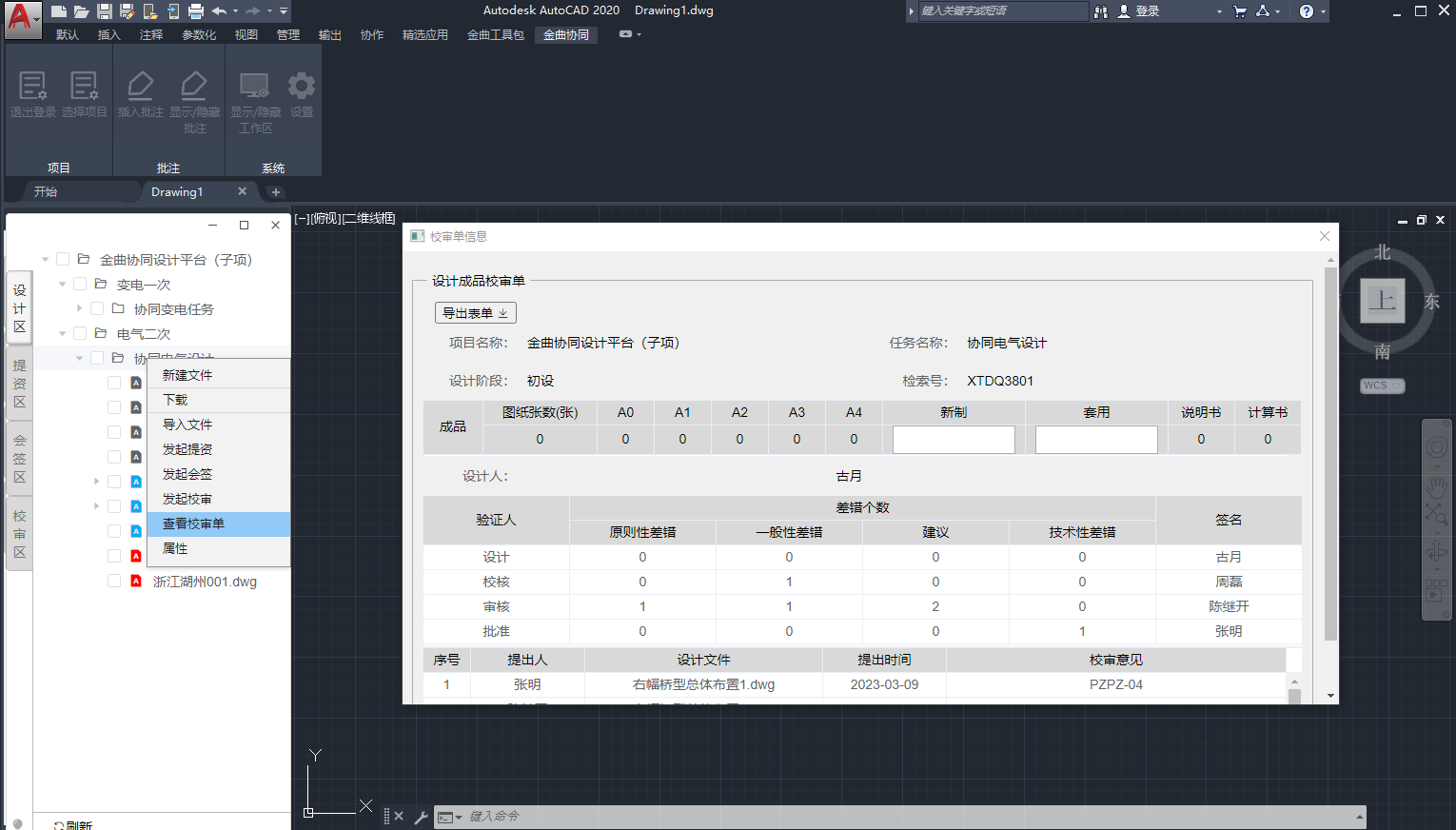
Task: Click the 新制 input field
Action: click(x=954, y=439)
